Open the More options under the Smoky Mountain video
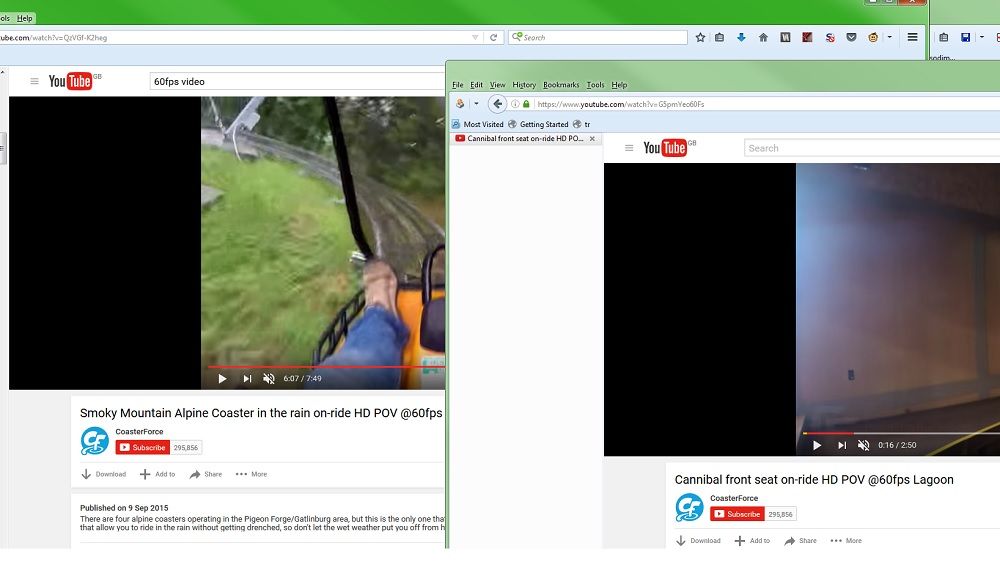Image resolution: width=1000 pixels, height=562 pixels. click(x=251, y=475)
